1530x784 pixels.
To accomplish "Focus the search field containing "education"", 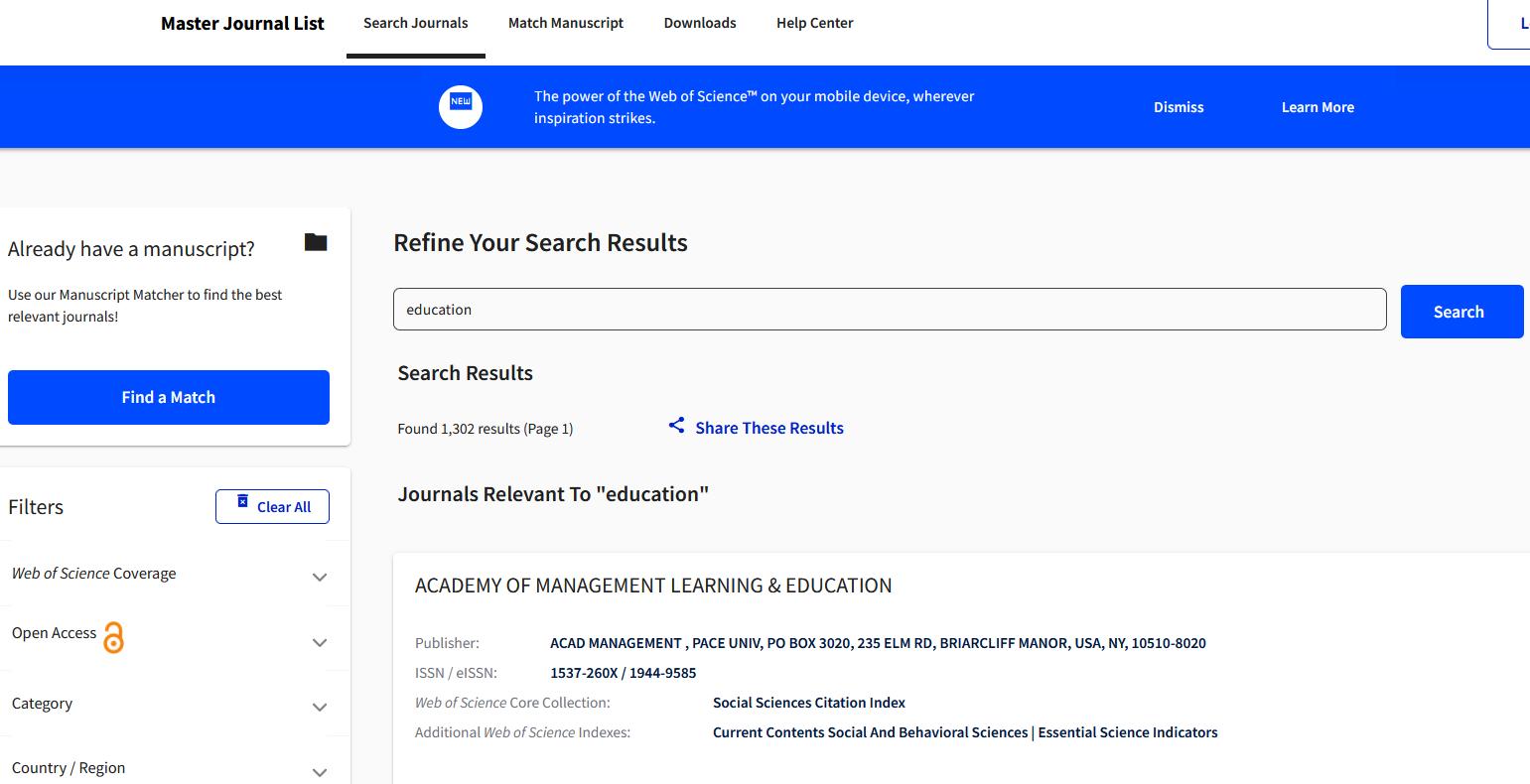I will click(889, 310).
